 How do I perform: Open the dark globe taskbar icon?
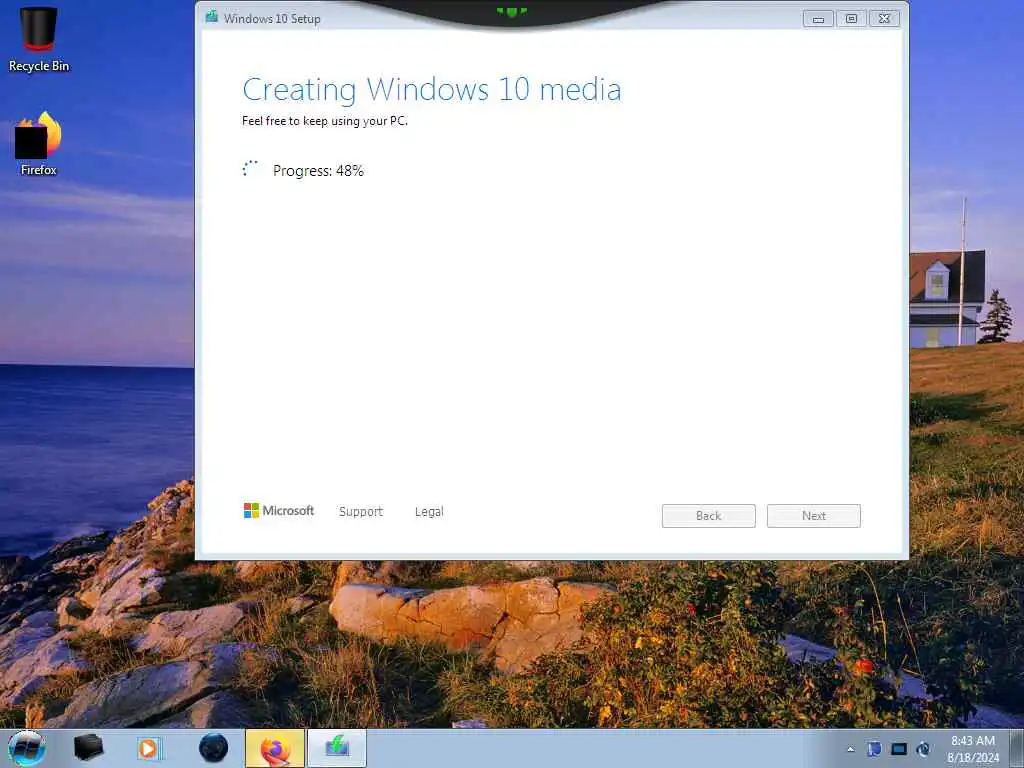point(213,748)
